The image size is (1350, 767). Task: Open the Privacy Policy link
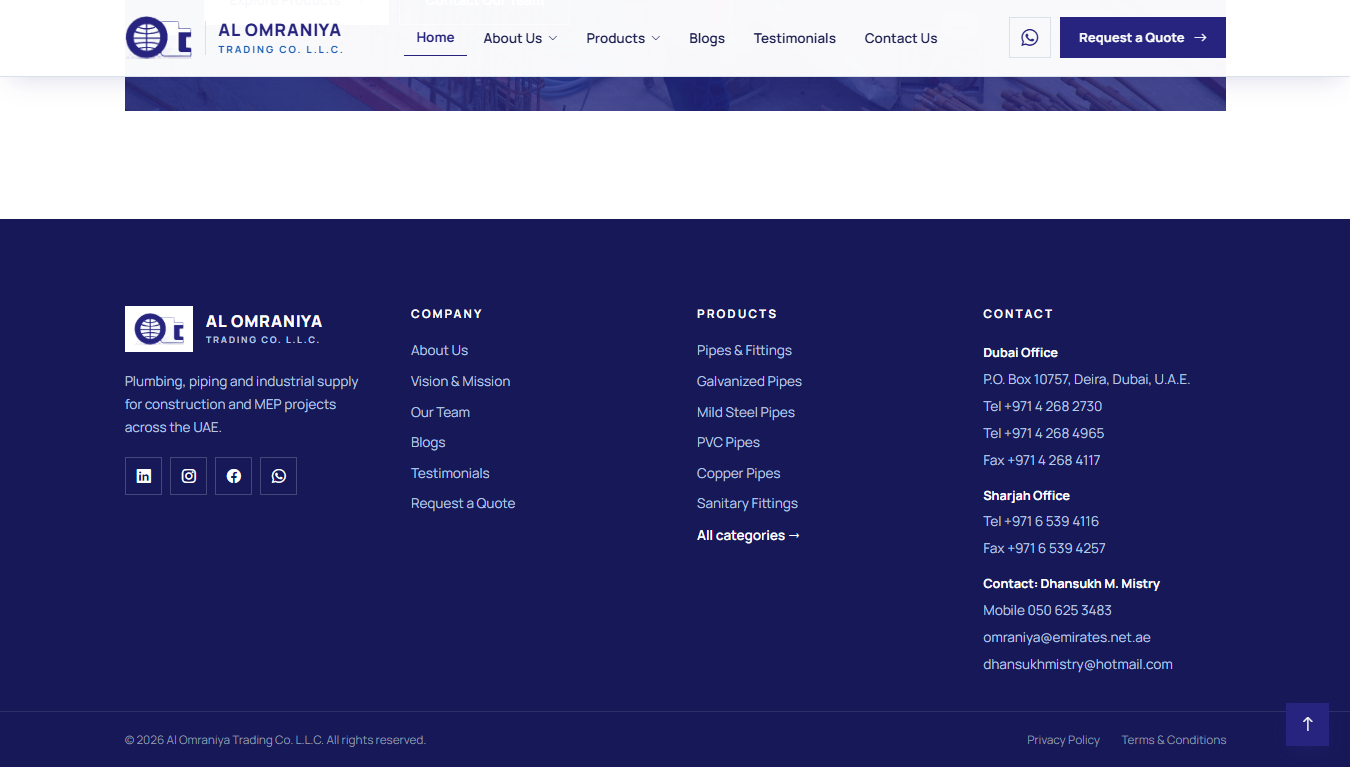tap(1063, 740)
